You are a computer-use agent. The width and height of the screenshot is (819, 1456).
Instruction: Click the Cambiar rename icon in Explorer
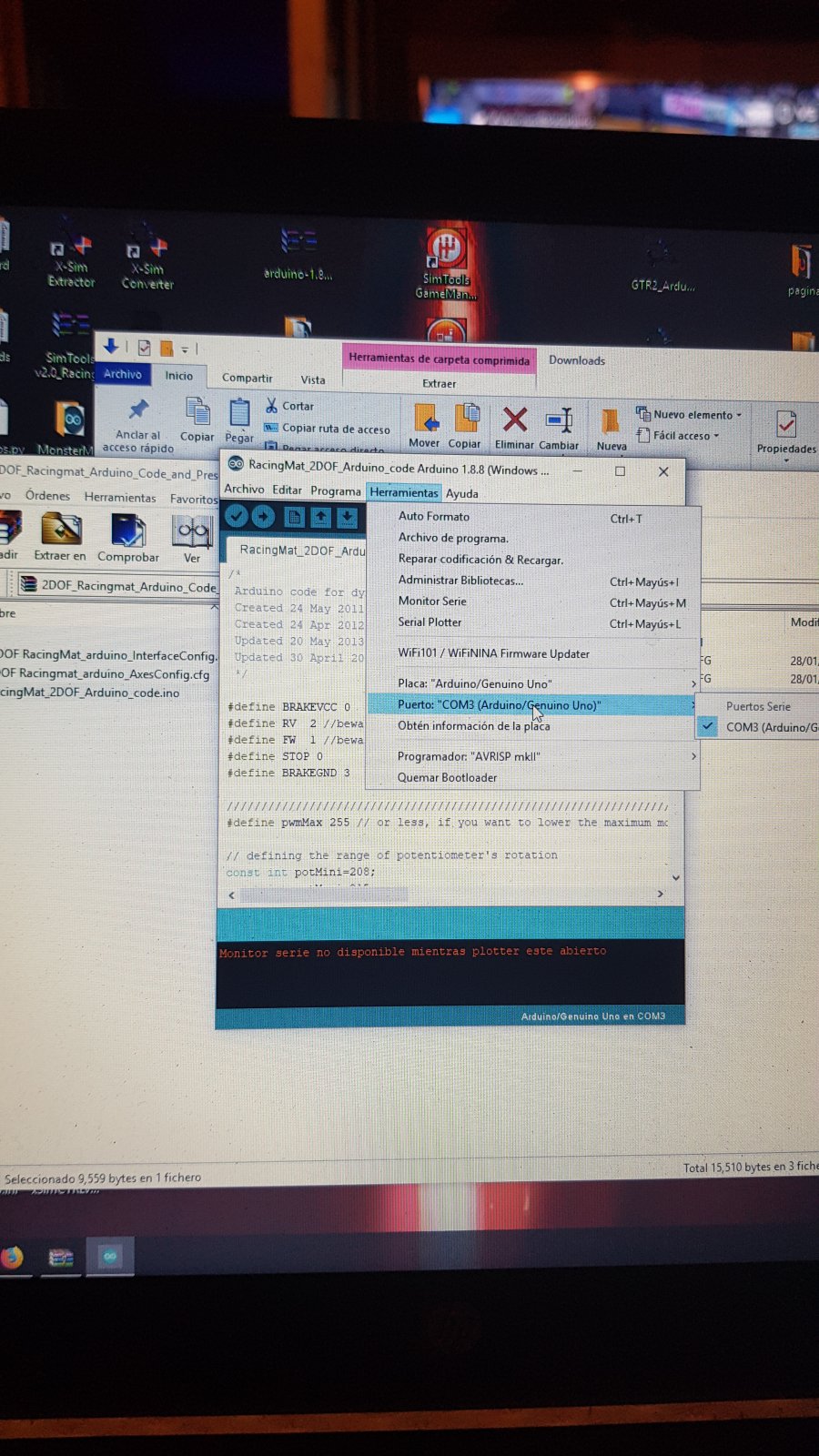point(559,420)
